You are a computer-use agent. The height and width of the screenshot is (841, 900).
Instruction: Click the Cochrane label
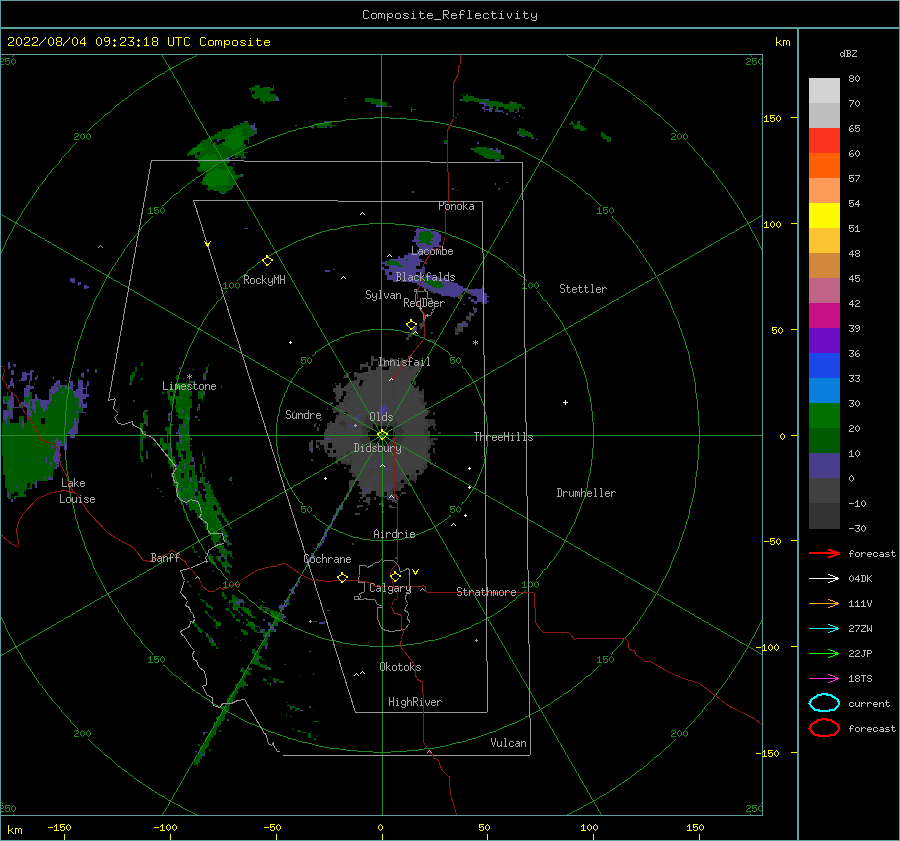coord(327,559)
